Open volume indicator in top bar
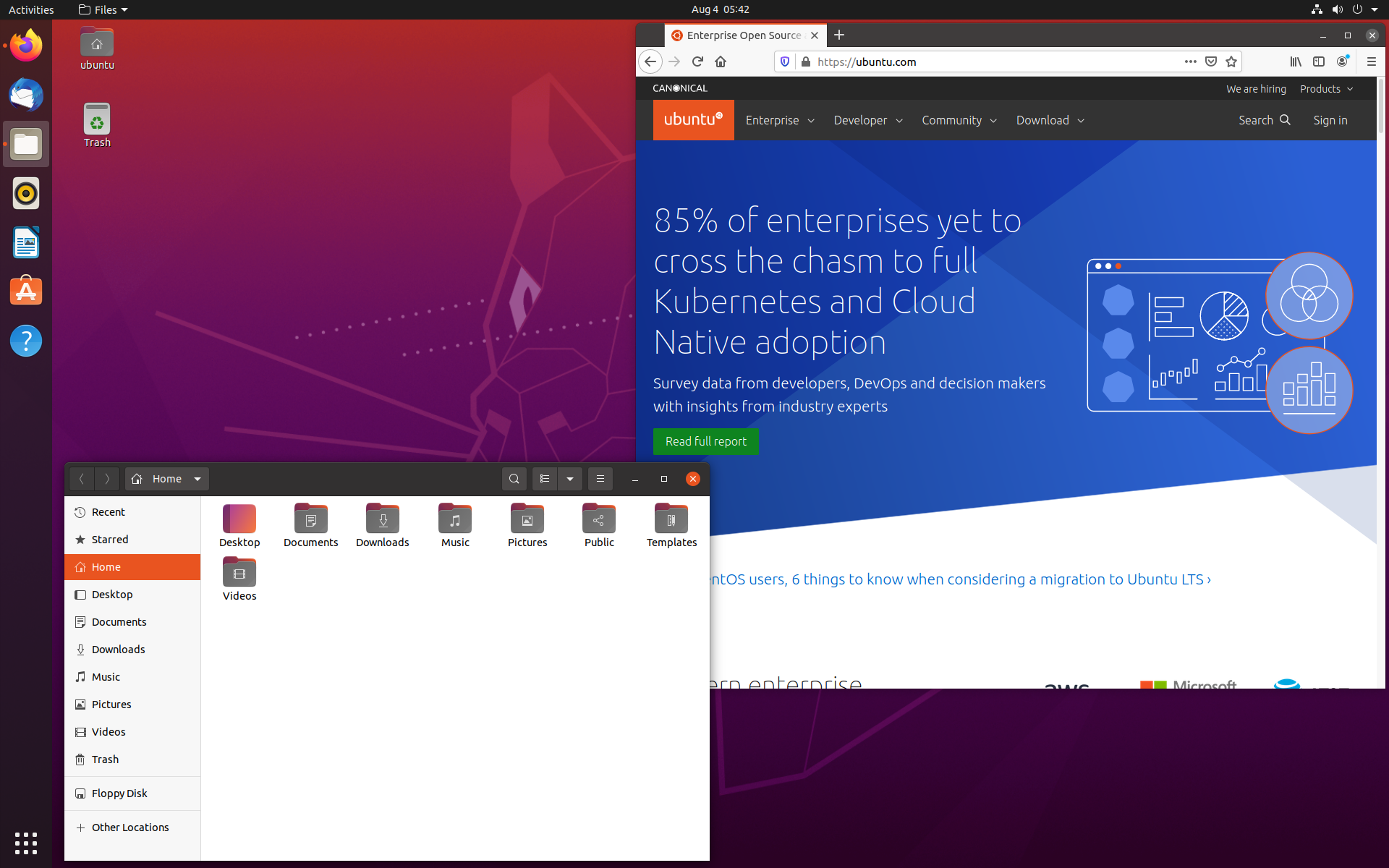The height and width of the screenshot is (868, 1389). (1337, 9)
